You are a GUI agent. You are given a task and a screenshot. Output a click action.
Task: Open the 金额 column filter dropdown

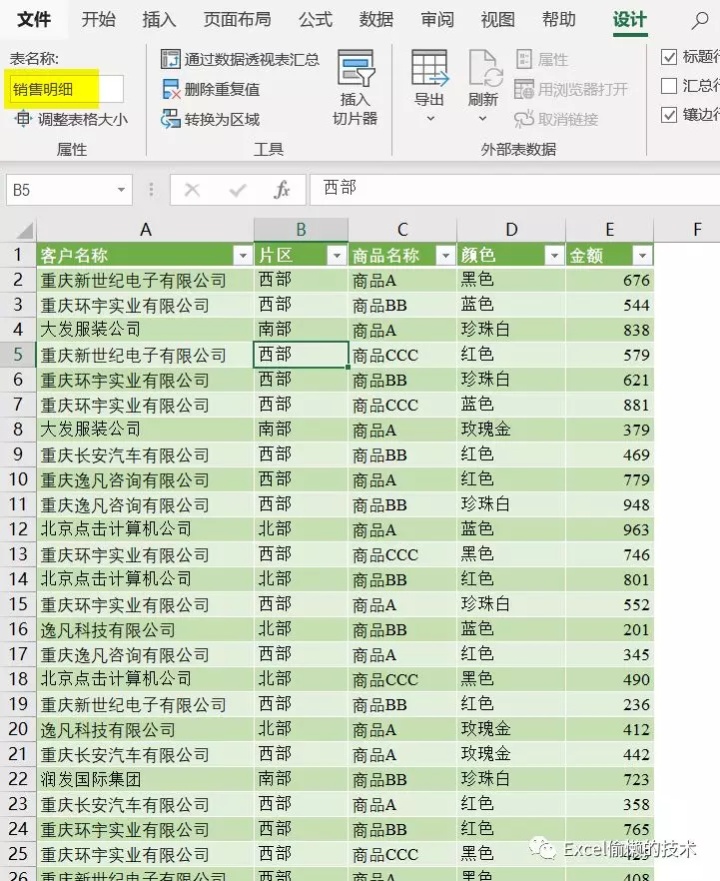pyautogui.click(x=642, y=256)
